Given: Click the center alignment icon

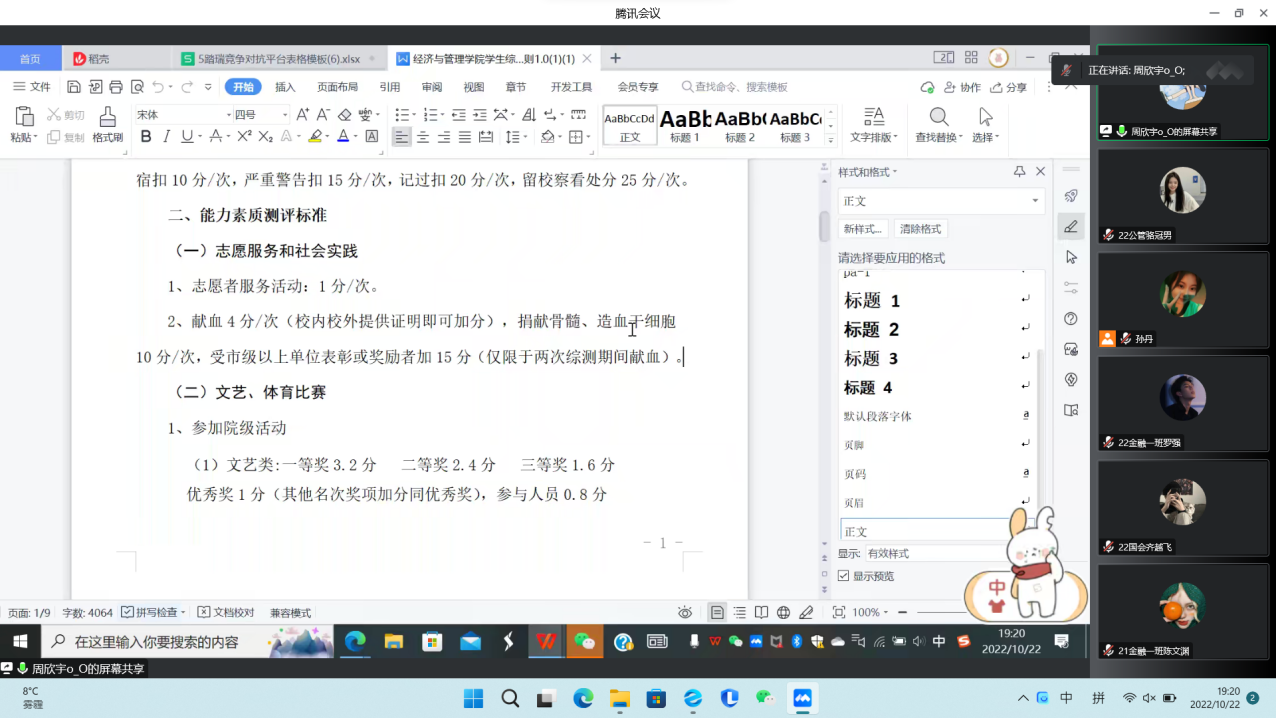Looking at the screenshot, I should coord(423,137).
